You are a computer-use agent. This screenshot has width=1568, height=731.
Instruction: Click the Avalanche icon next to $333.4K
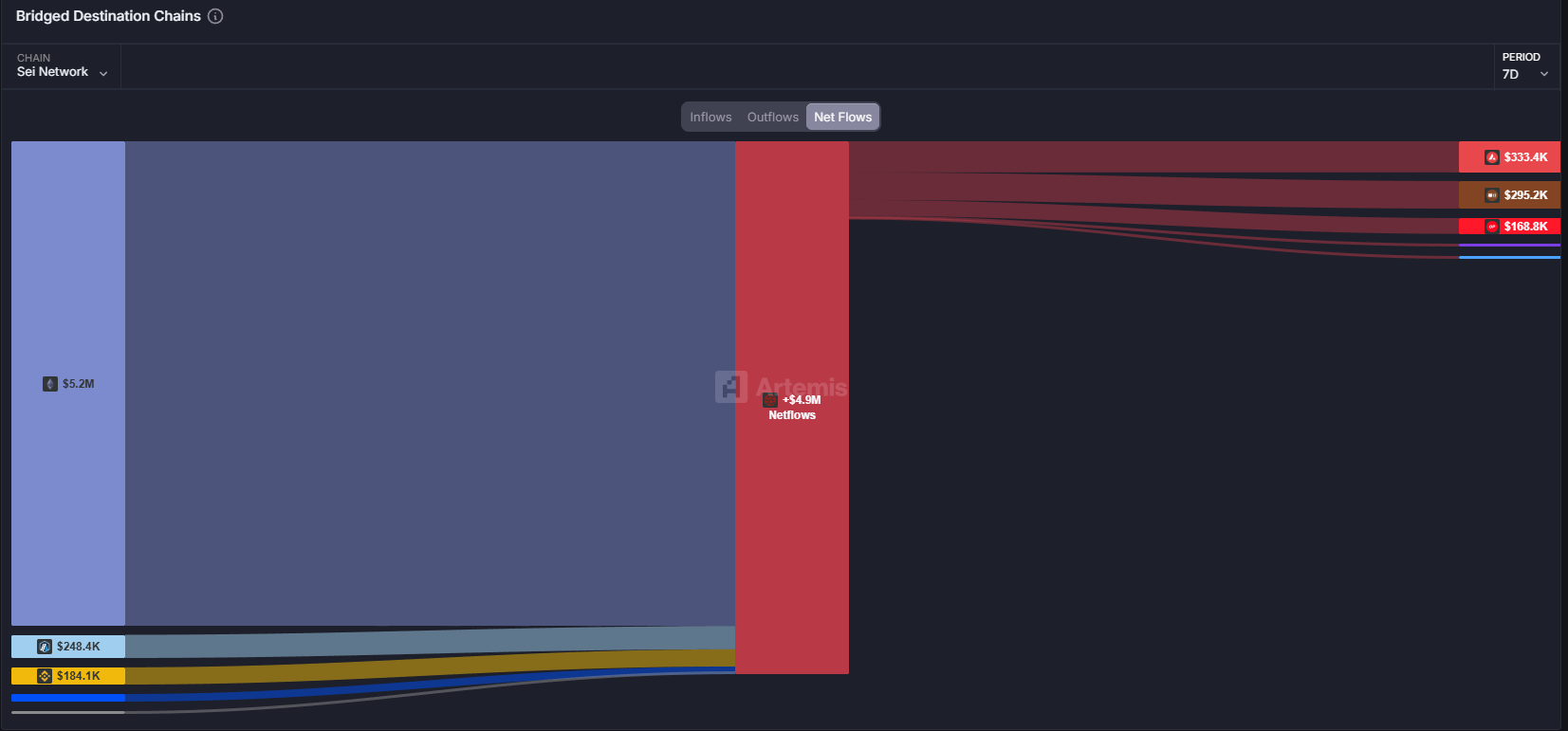pos(1492,157)
